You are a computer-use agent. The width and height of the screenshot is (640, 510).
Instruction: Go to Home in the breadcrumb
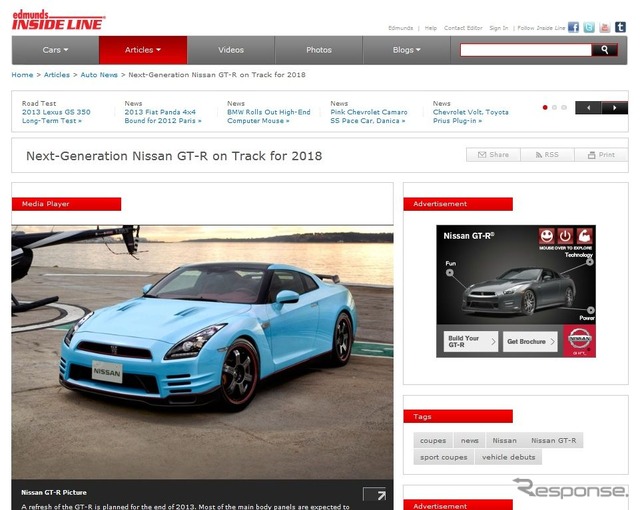click(22, 75)
